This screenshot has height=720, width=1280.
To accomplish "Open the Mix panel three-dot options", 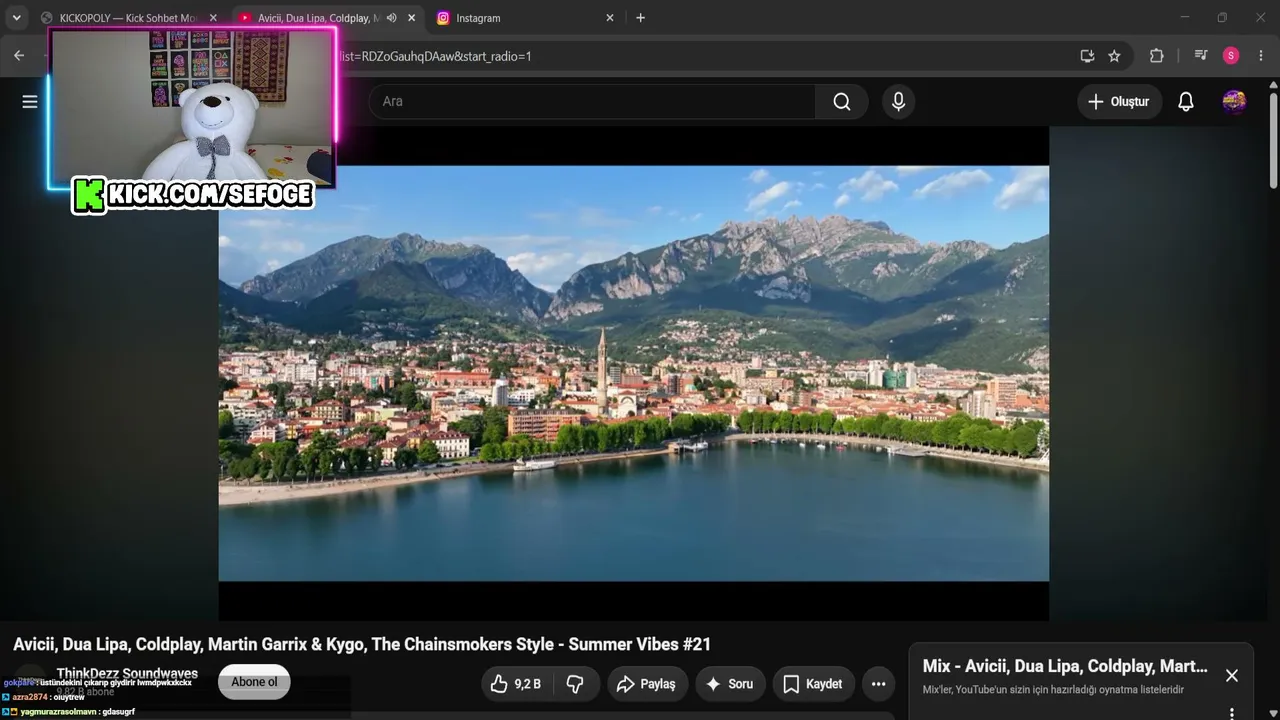I will click(1232, 713).
